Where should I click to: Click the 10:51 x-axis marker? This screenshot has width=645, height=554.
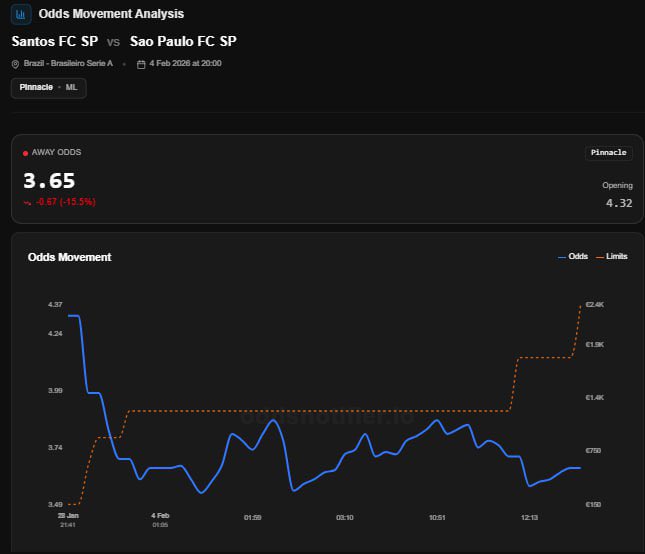point(437,517)
